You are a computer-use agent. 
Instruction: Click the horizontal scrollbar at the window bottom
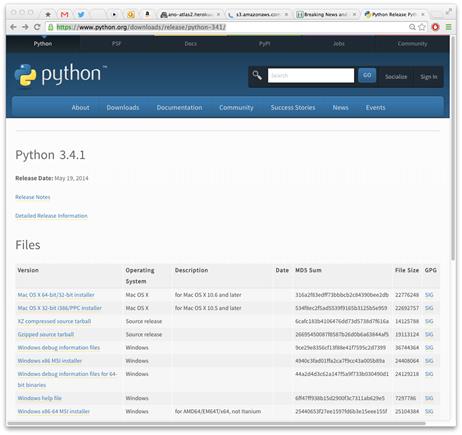point(217,423)
